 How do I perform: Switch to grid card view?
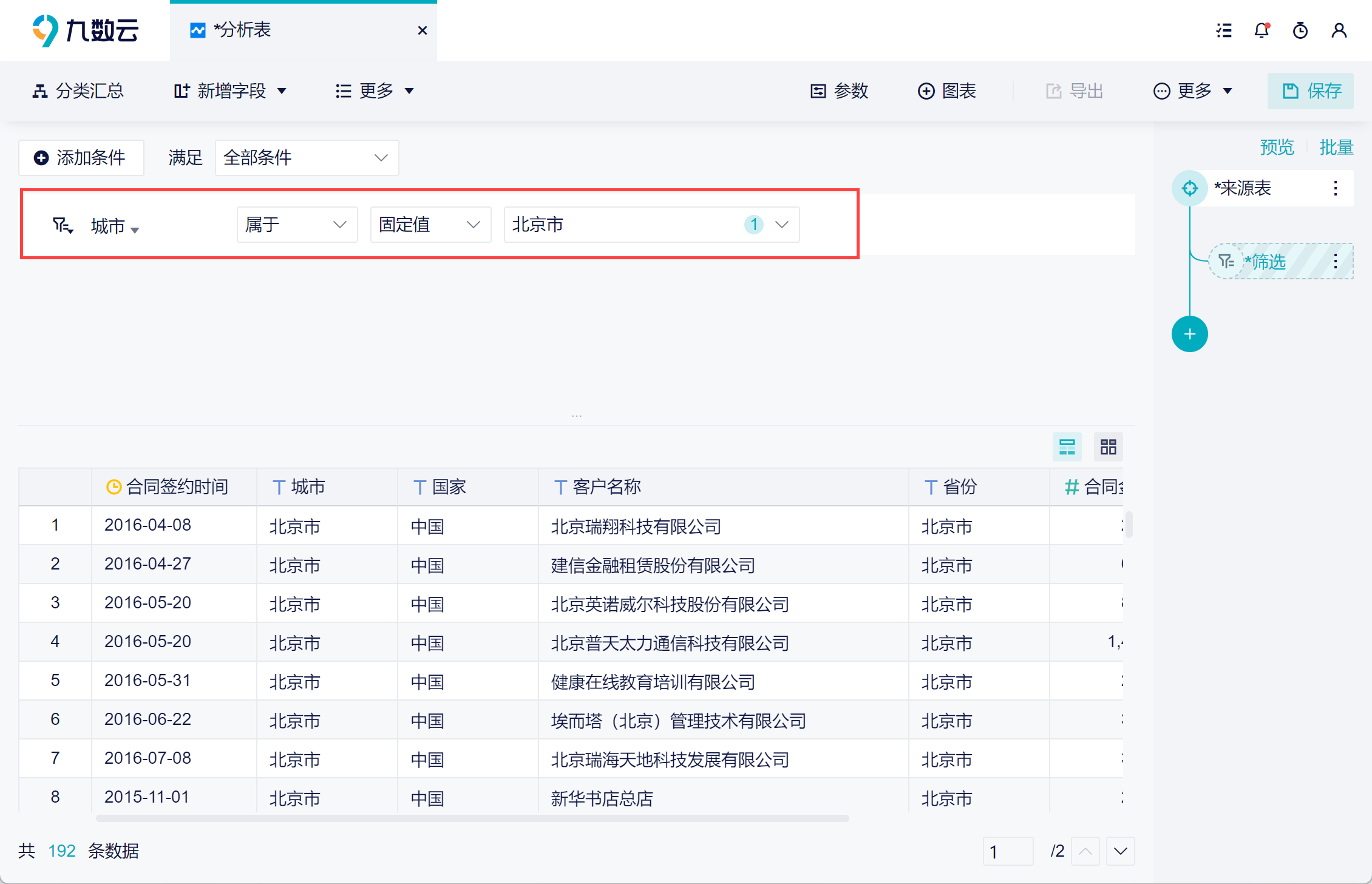[x=1108, y=447]
